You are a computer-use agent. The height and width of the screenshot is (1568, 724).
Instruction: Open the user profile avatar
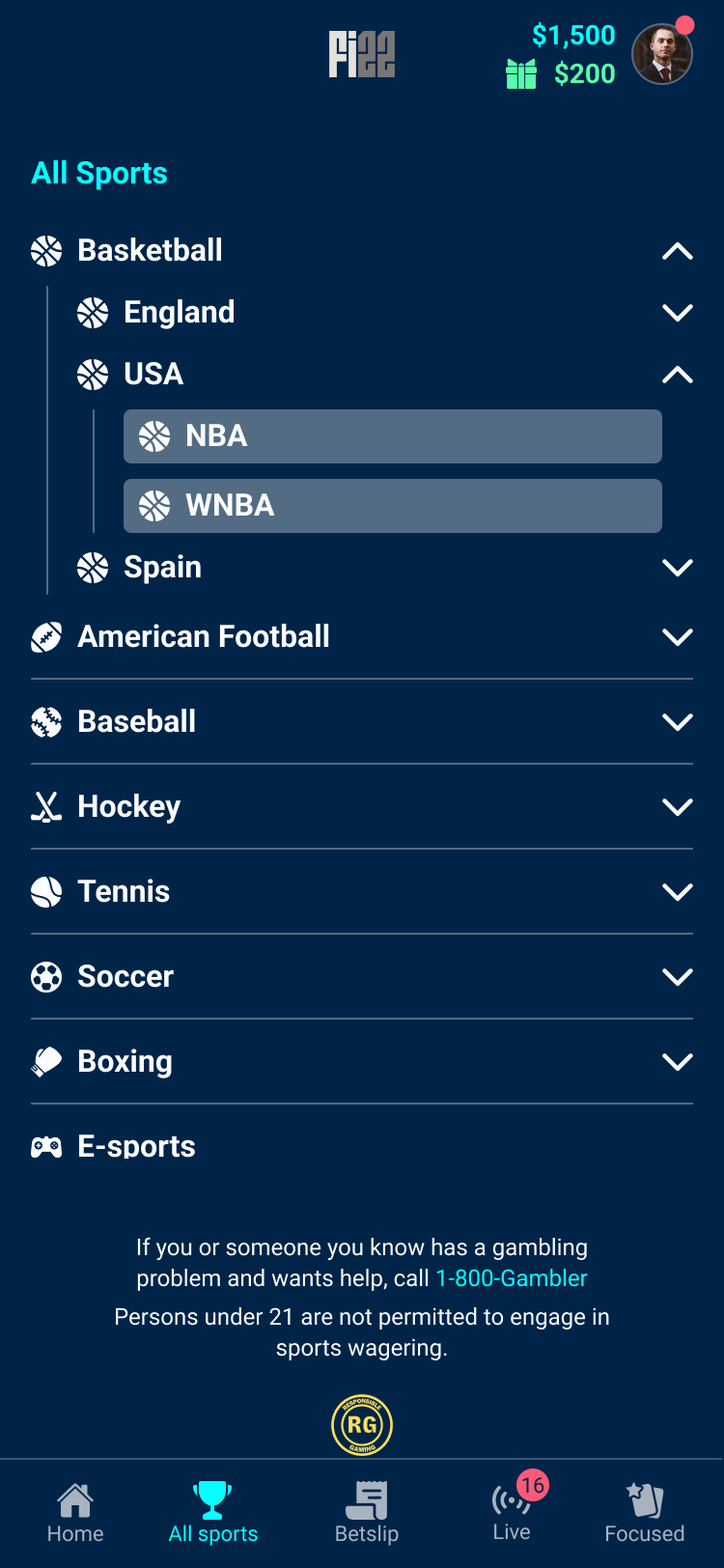[x=662, y=54]
